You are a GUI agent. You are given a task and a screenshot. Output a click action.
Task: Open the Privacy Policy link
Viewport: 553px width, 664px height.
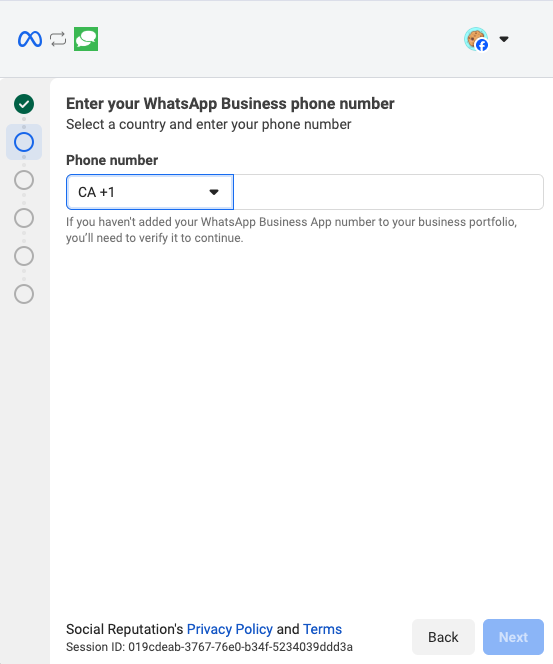coord(229,629)
